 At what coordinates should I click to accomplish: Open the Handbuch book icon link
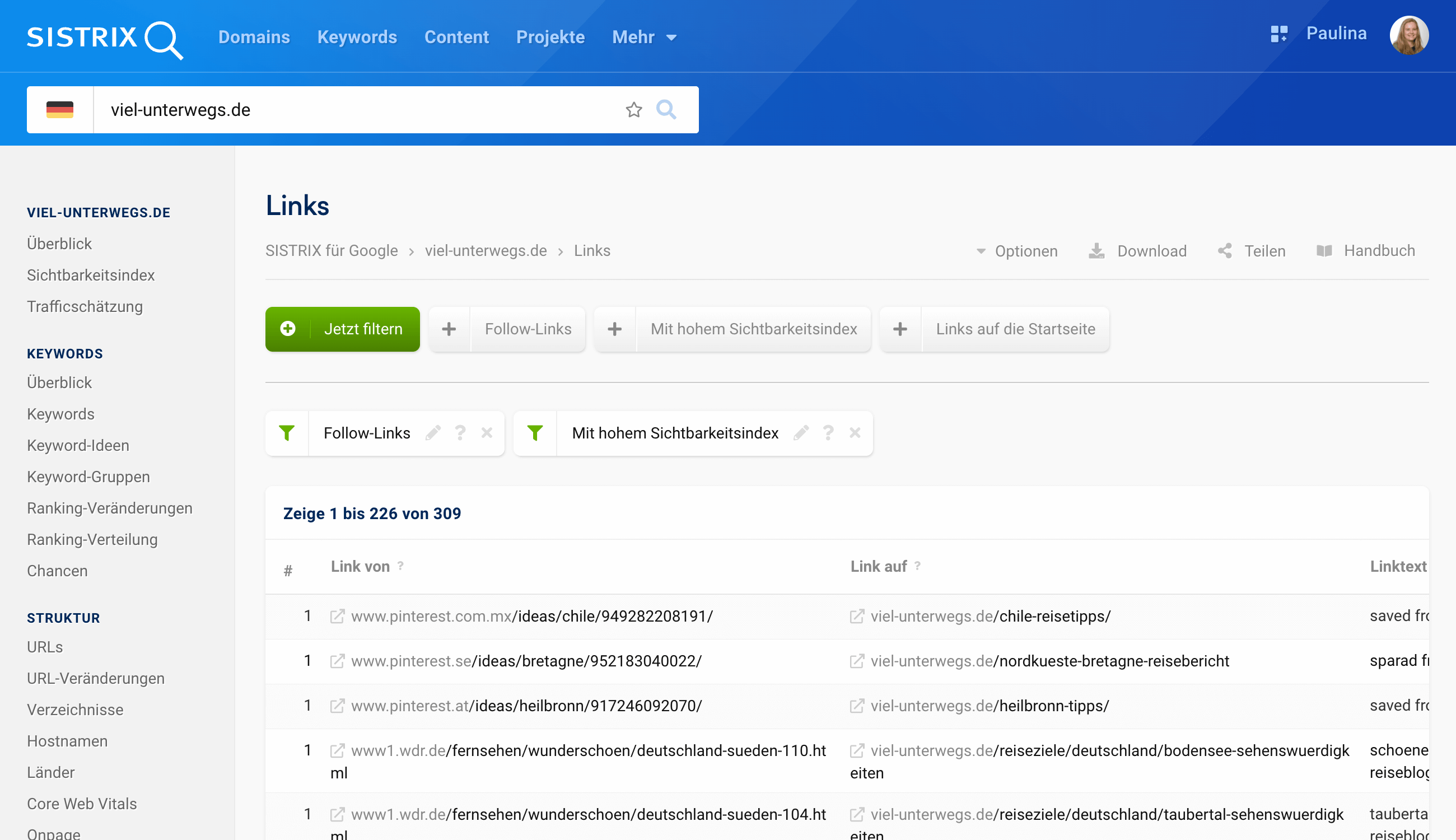point(1324,251)
